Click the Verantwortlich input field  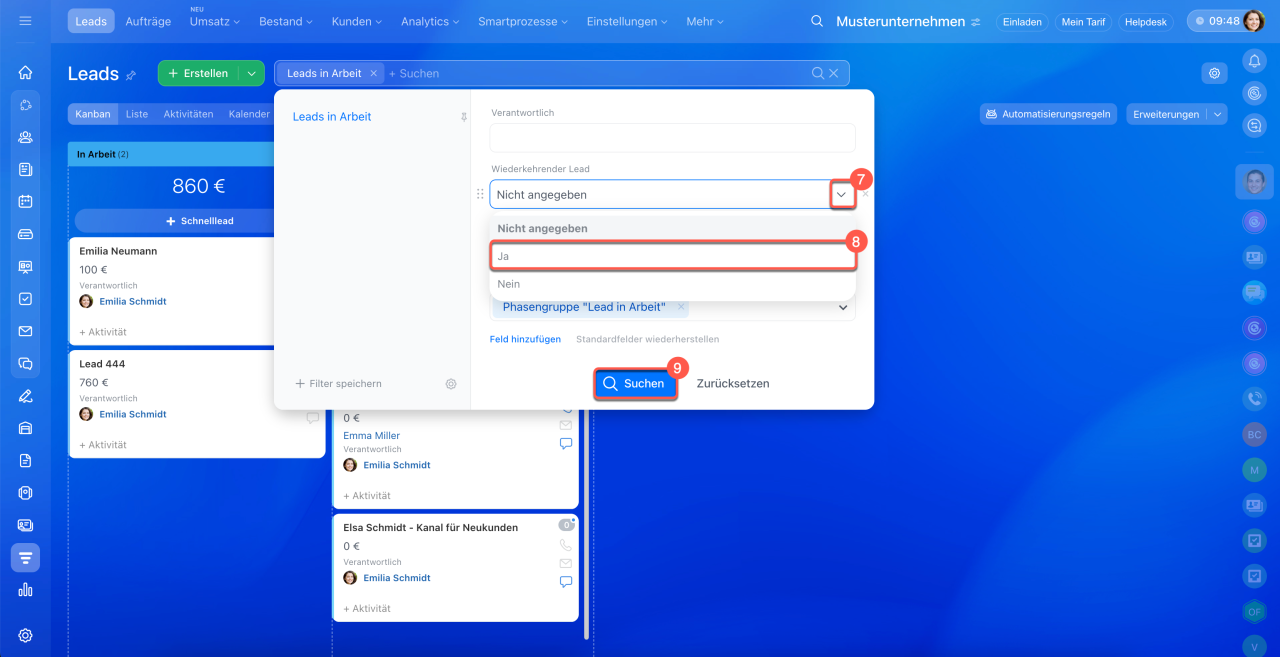[x=673, y=137]
